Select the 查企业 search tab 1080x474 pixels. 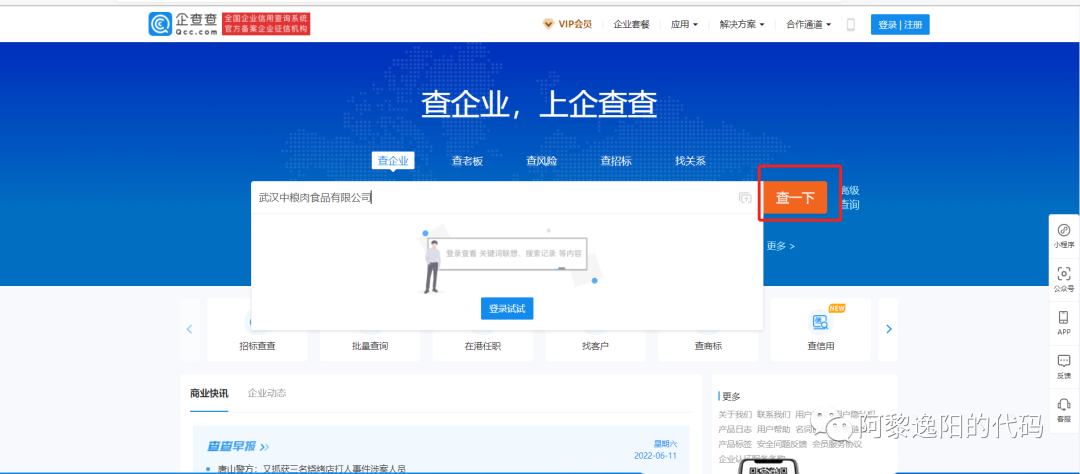tap(393, 161)
